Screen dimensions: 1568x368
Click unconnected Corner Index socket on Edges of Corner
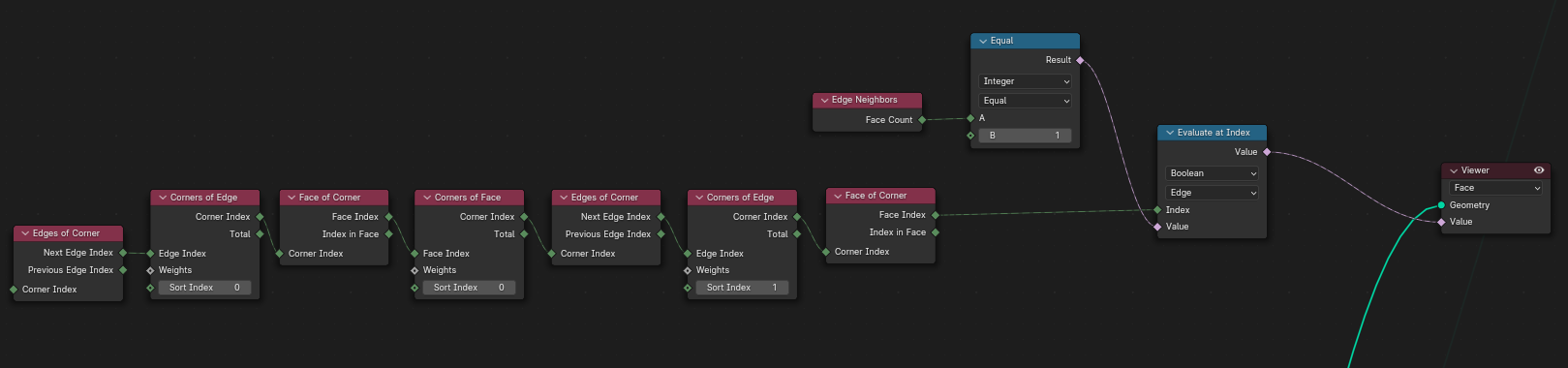pos(14,290)
